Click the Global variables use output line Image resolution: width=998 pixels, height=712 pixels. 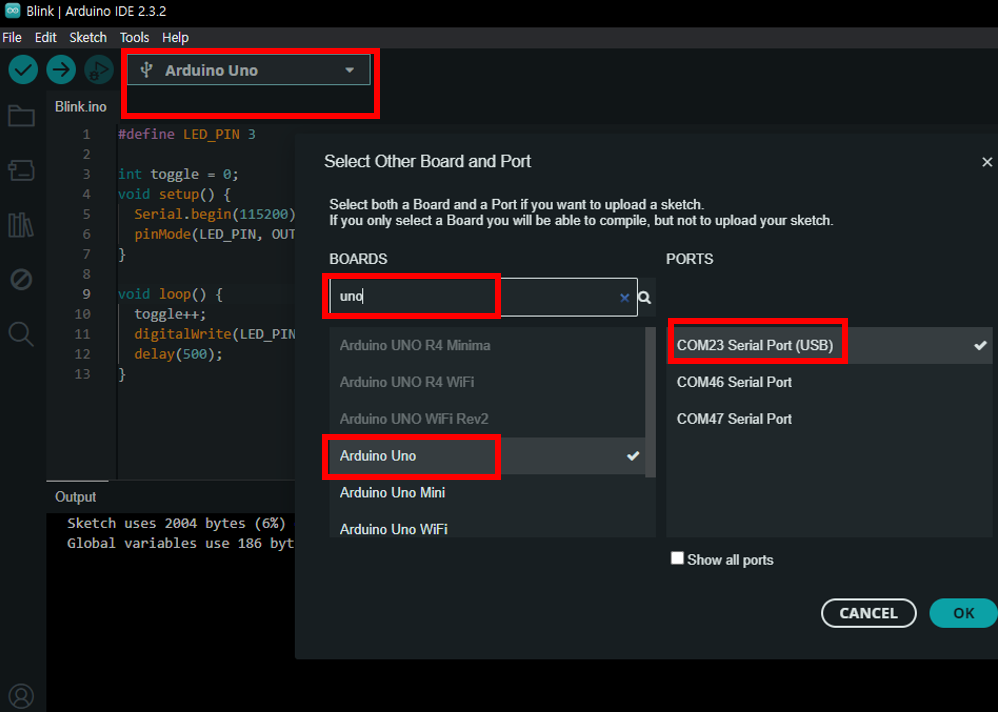tap(180, 543)
